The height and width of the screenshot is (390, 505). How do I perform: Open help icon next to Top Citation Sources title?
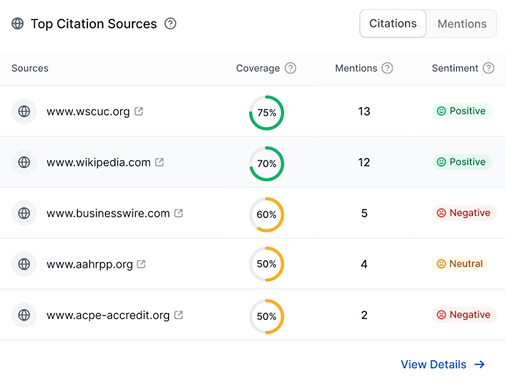pos(170,24)
